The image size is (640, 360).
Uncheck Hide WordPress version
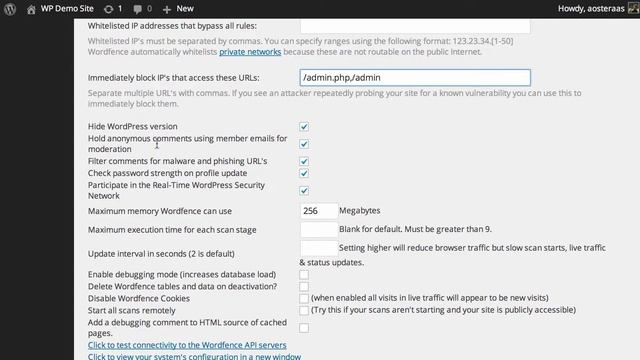(x=304, y=127)
